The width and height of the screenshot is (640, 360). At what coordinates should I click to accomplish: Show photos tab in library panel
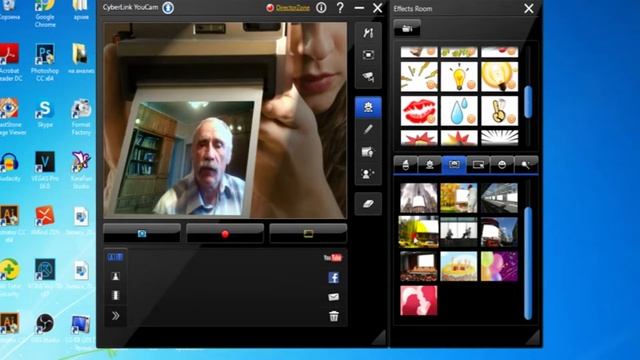pos(116,276)
